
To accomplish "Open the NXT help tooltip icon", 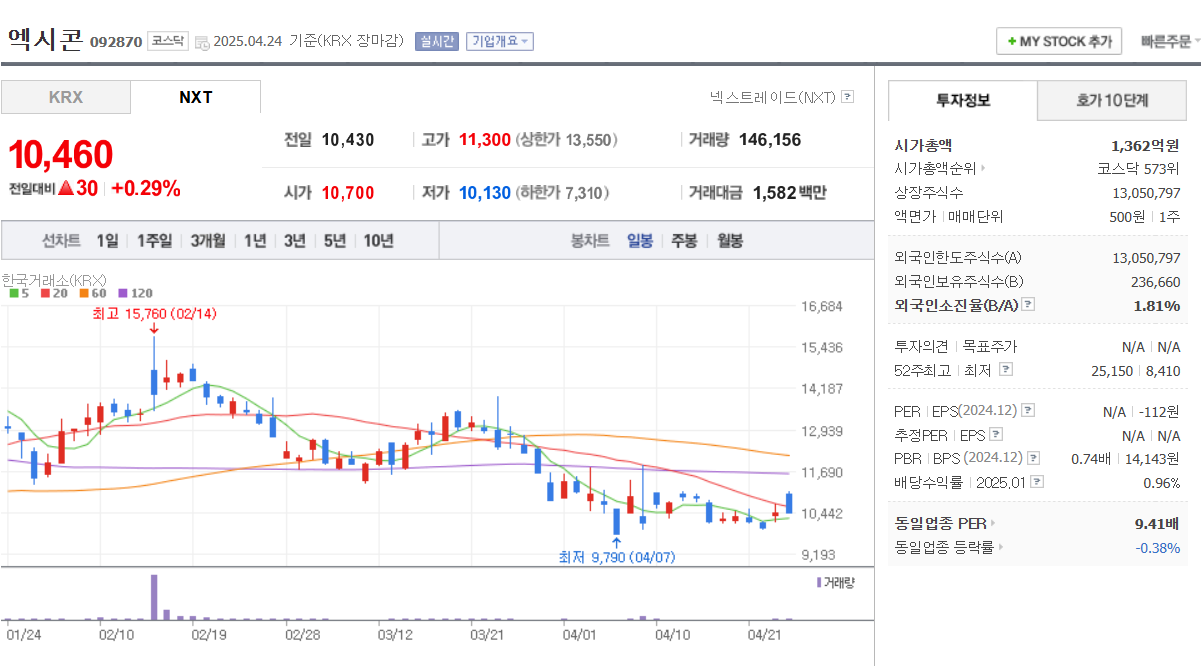I will coord(846,95).
